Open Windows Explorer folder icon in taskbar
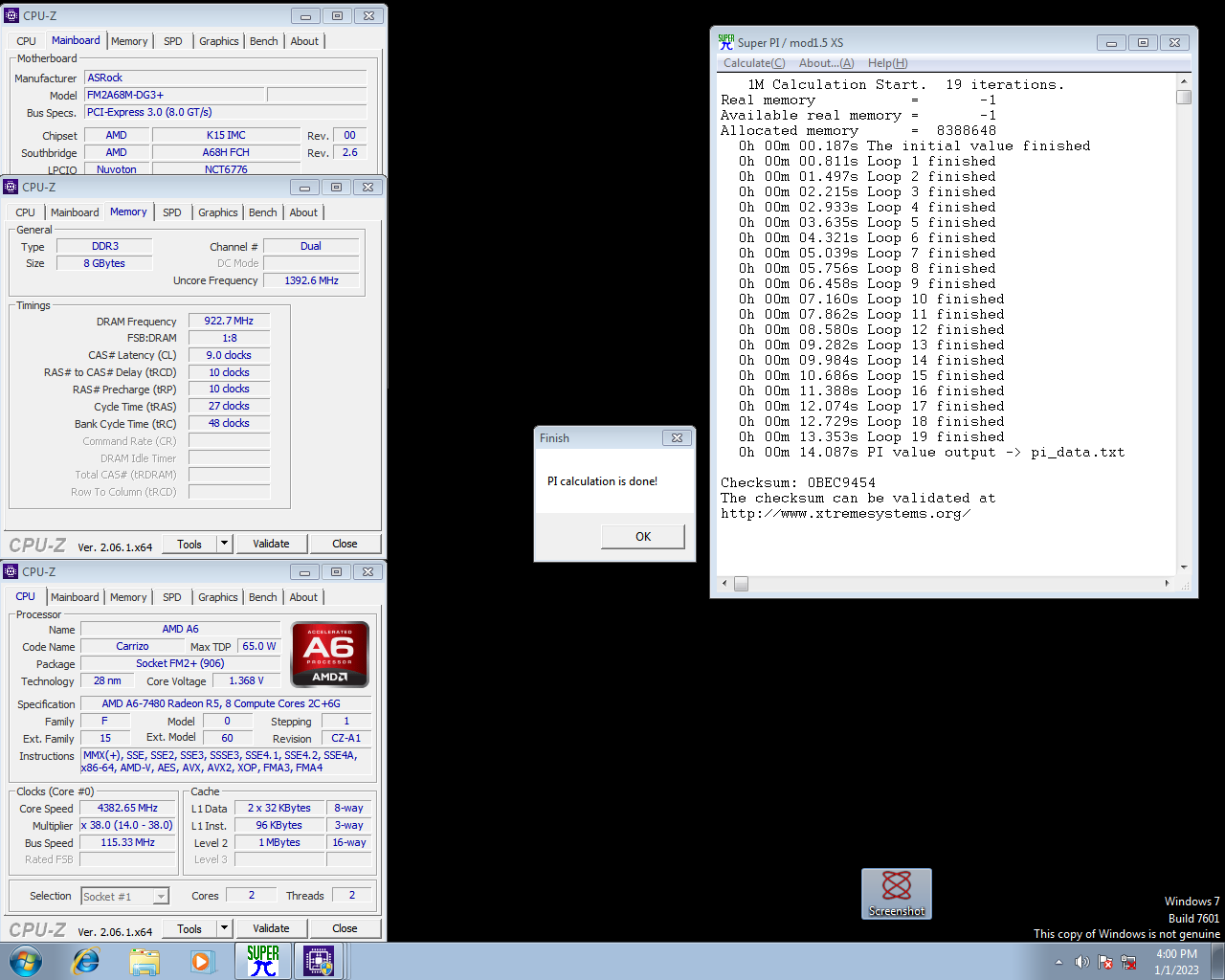1225x980 pixels. [145, 961]
